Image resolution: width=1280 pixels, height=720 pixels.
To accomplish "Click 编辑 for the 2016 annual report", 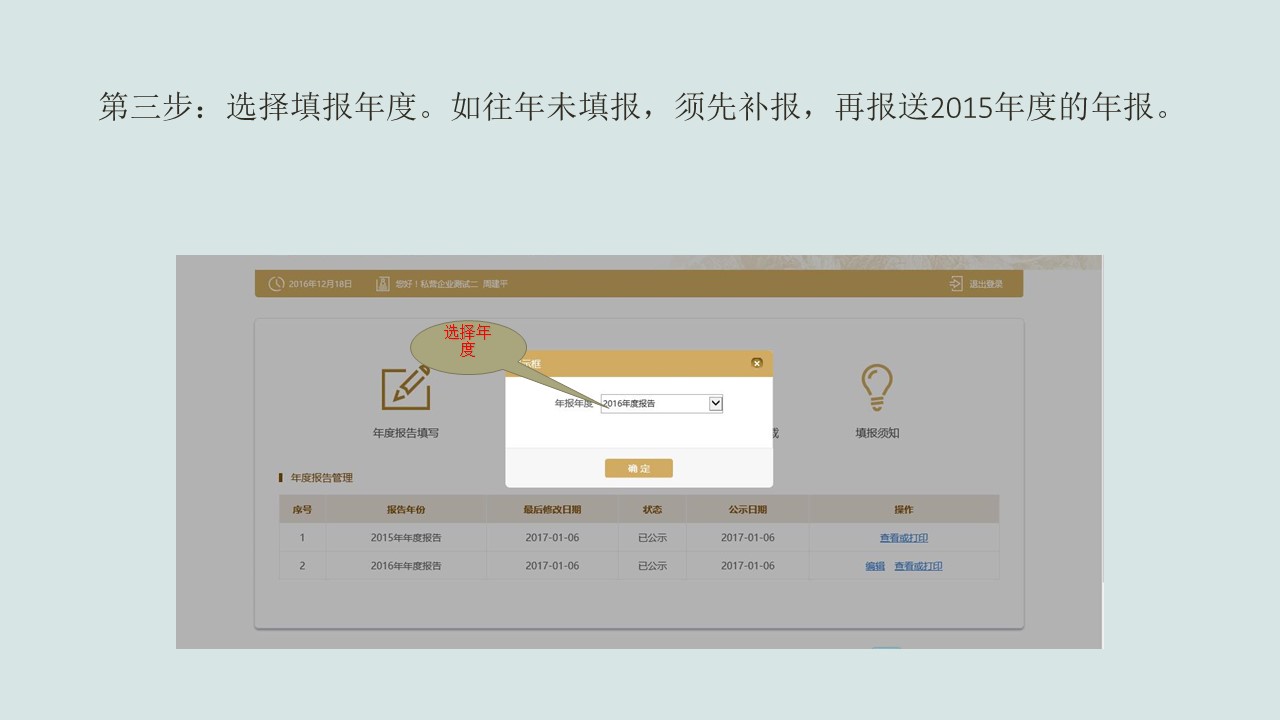I will click(x=875, y=566).
